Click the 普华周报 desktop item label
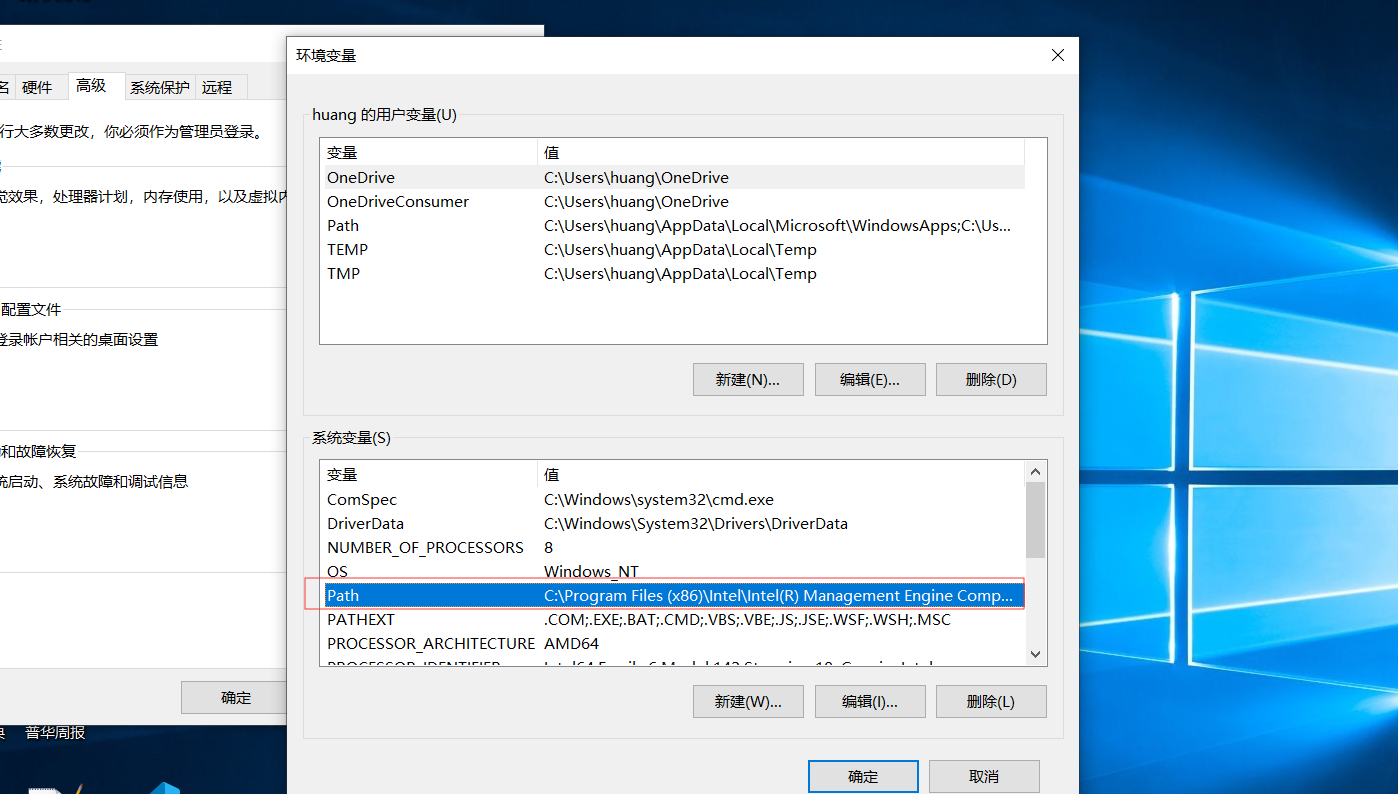The height and width of the screenshot is (794, 1398). (x=55, y=733)
